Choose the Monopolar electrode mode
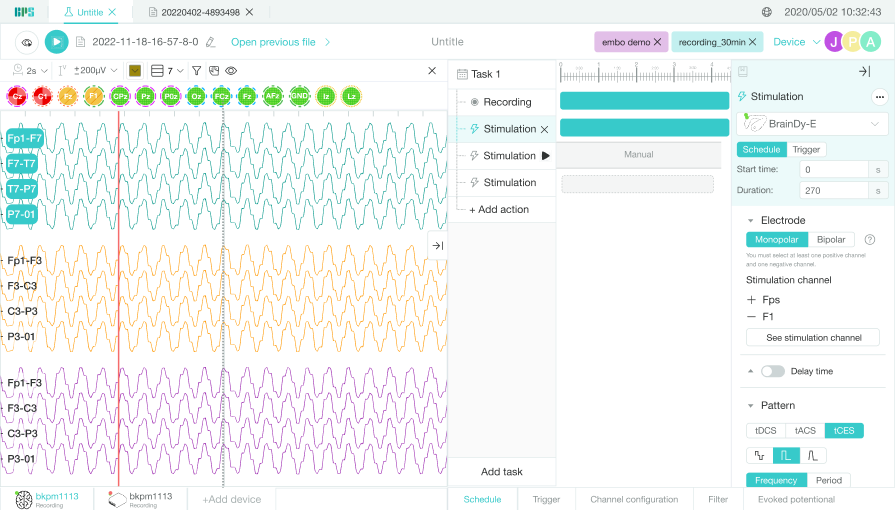 777,239
